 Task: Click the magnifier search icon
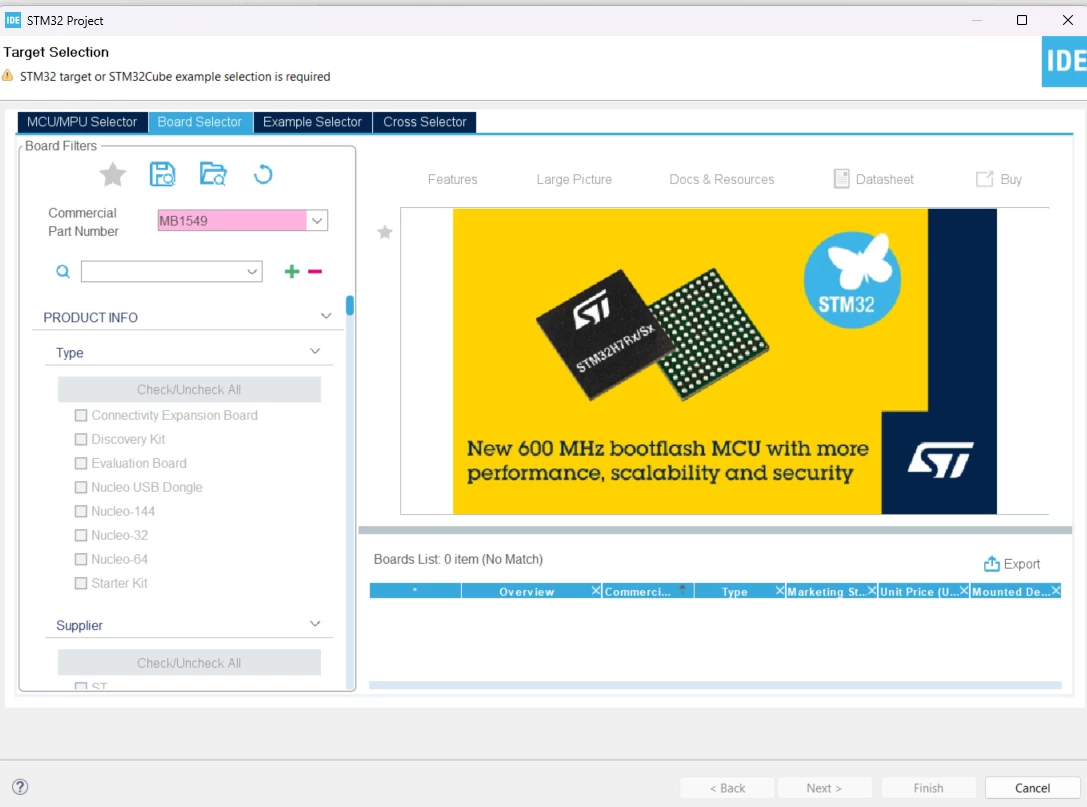[63, 271]
